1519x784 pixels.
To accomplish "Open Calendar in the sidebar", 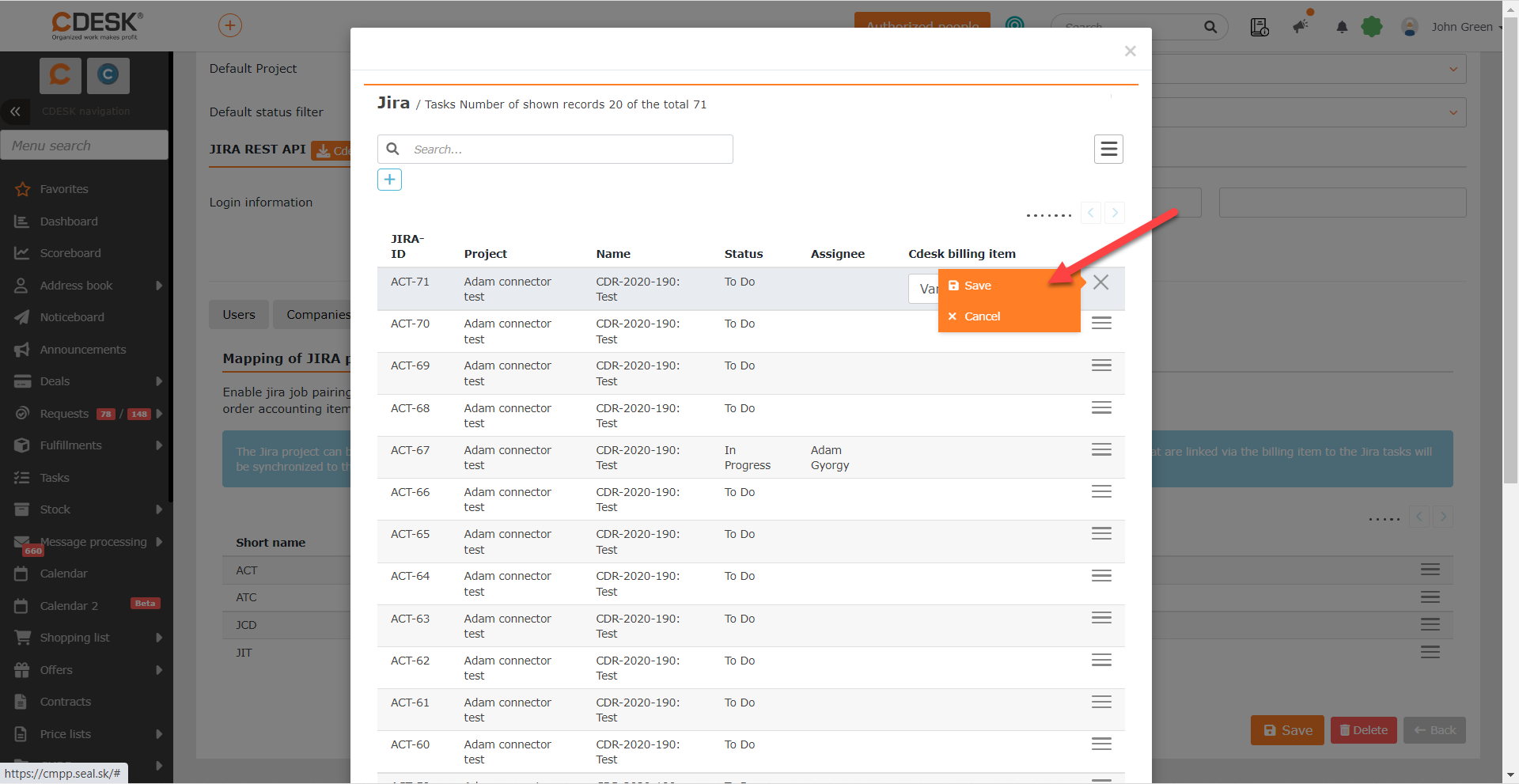I will [x=63, y=574].
